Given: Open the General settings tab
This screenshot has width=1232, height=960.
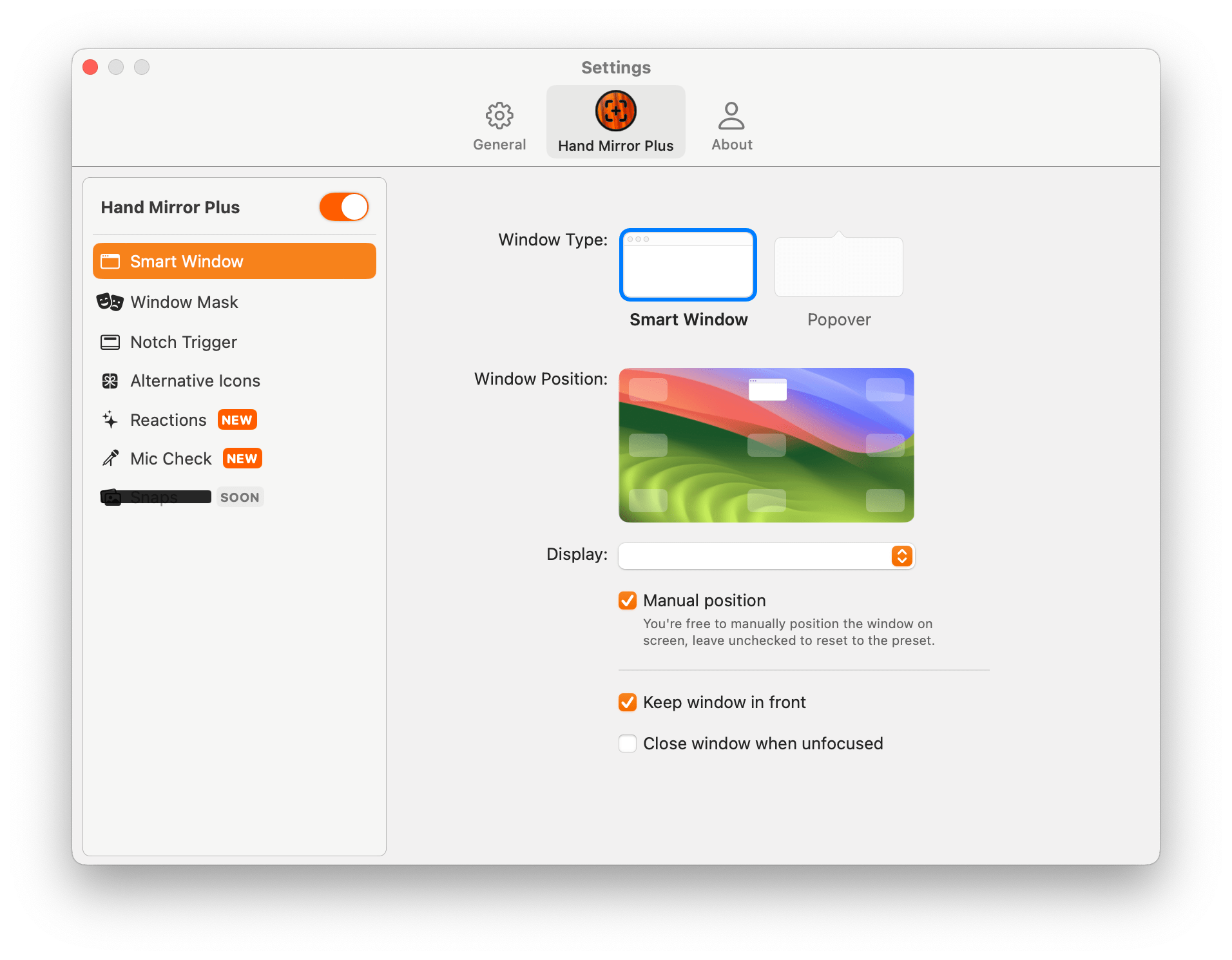Looking at the screenshot, I should 499,126.
